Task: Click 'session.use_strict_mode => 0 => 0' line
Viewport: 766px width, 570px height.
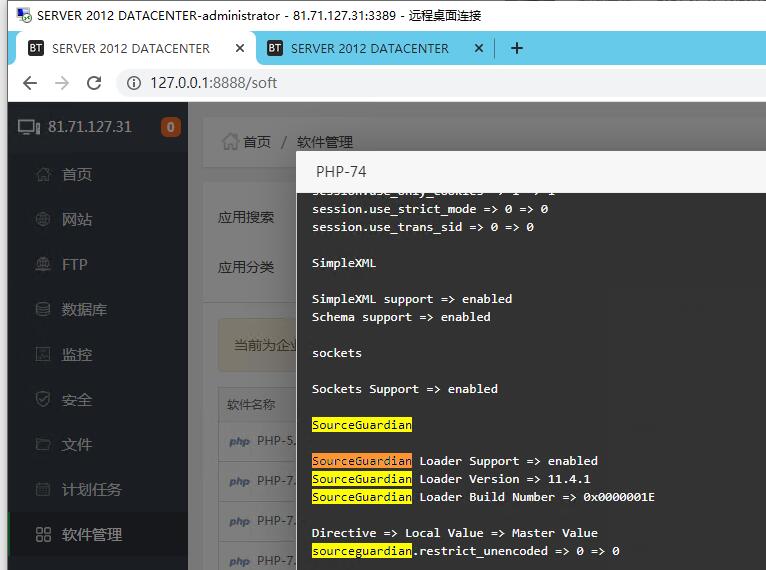Action: click(430, 209)
